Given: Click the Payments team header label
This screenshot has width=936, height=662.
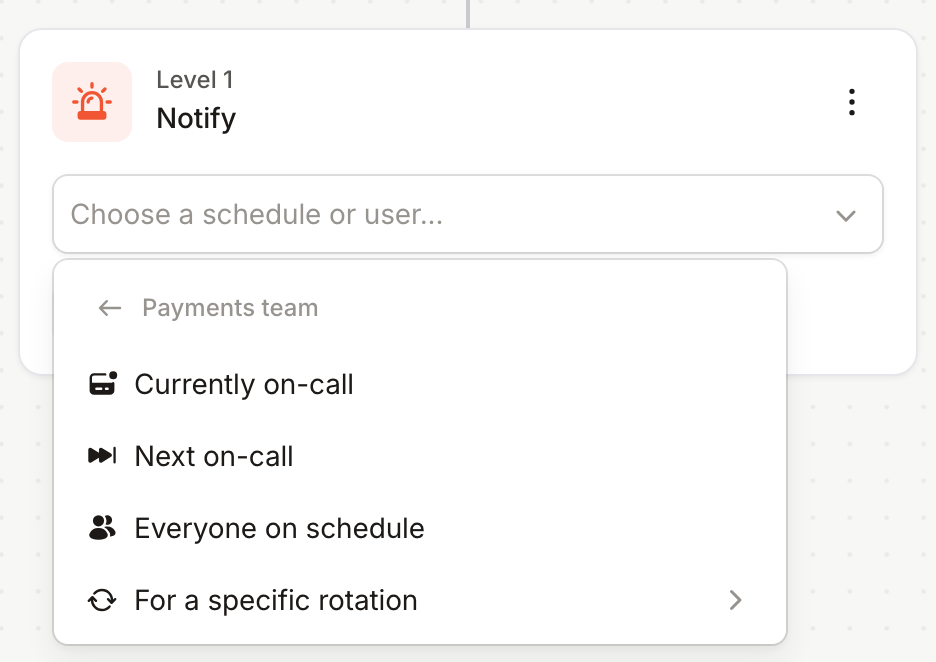Looking at the screenshot, I should pyautogui.click(x=230, y=308).
